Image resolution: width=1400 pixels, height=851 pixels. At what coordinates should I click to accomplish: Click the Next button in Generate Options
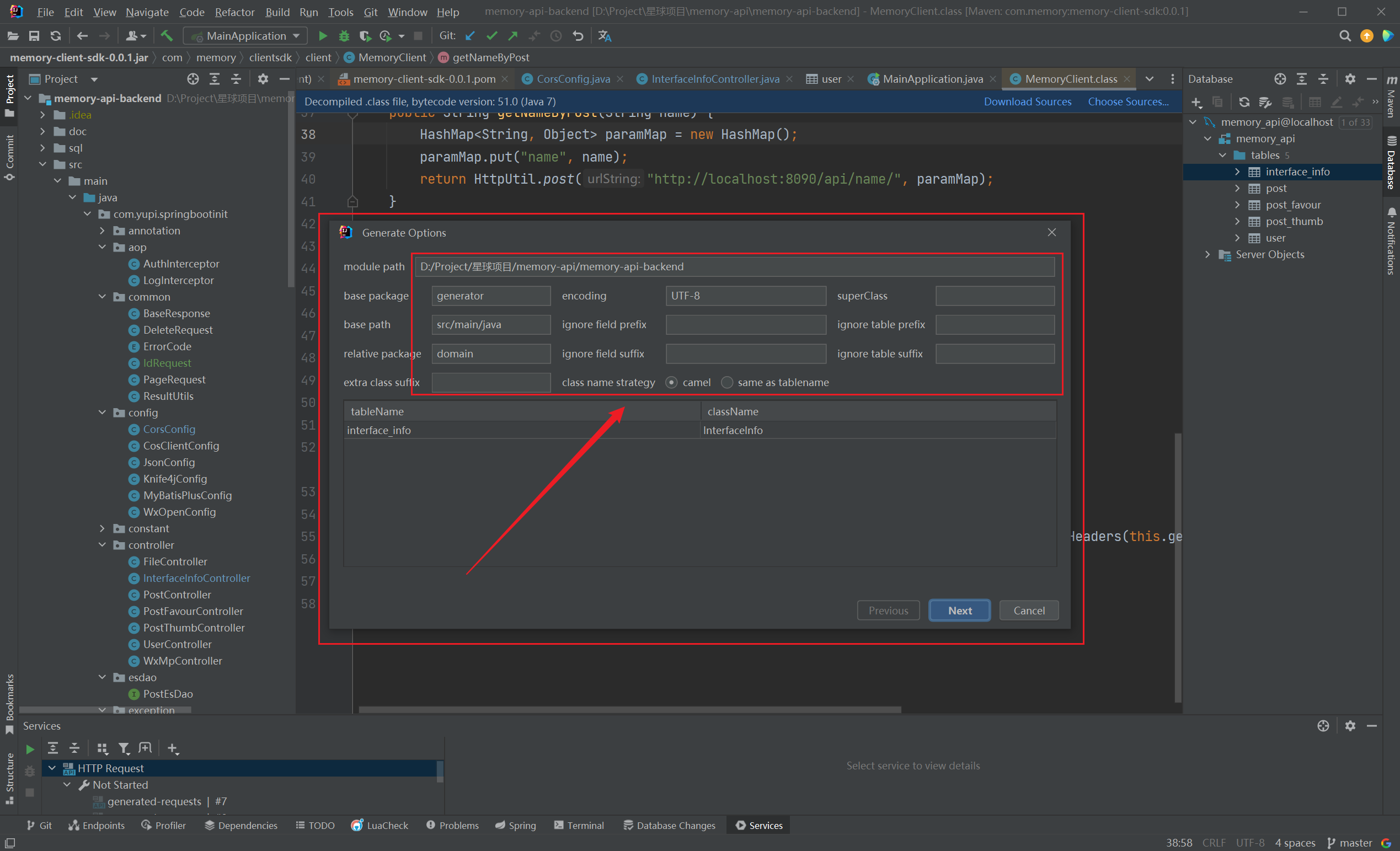[x=958, y=610]
